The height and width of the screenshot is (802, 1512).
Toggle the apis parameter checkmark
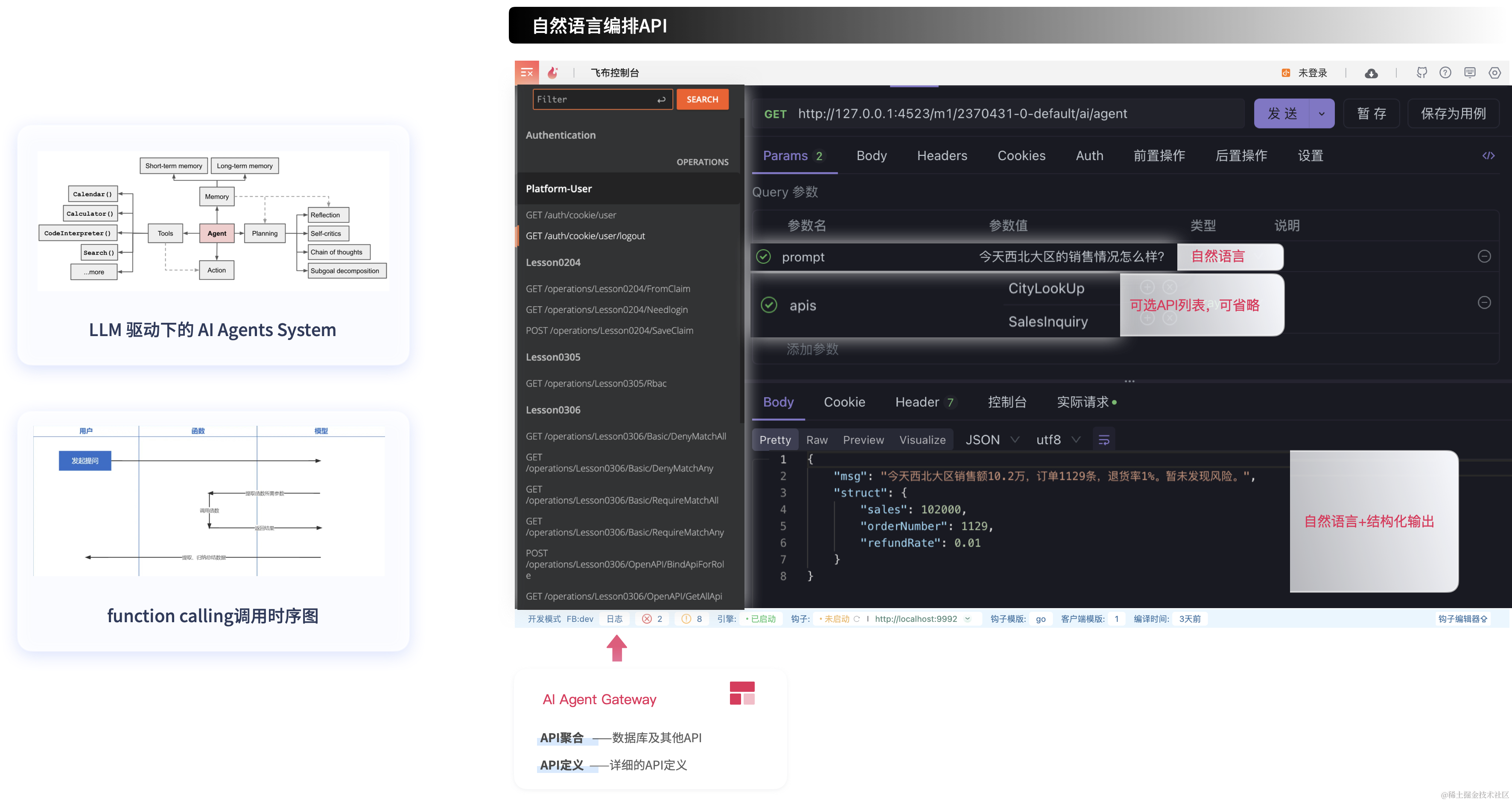[x=769, y=305]
